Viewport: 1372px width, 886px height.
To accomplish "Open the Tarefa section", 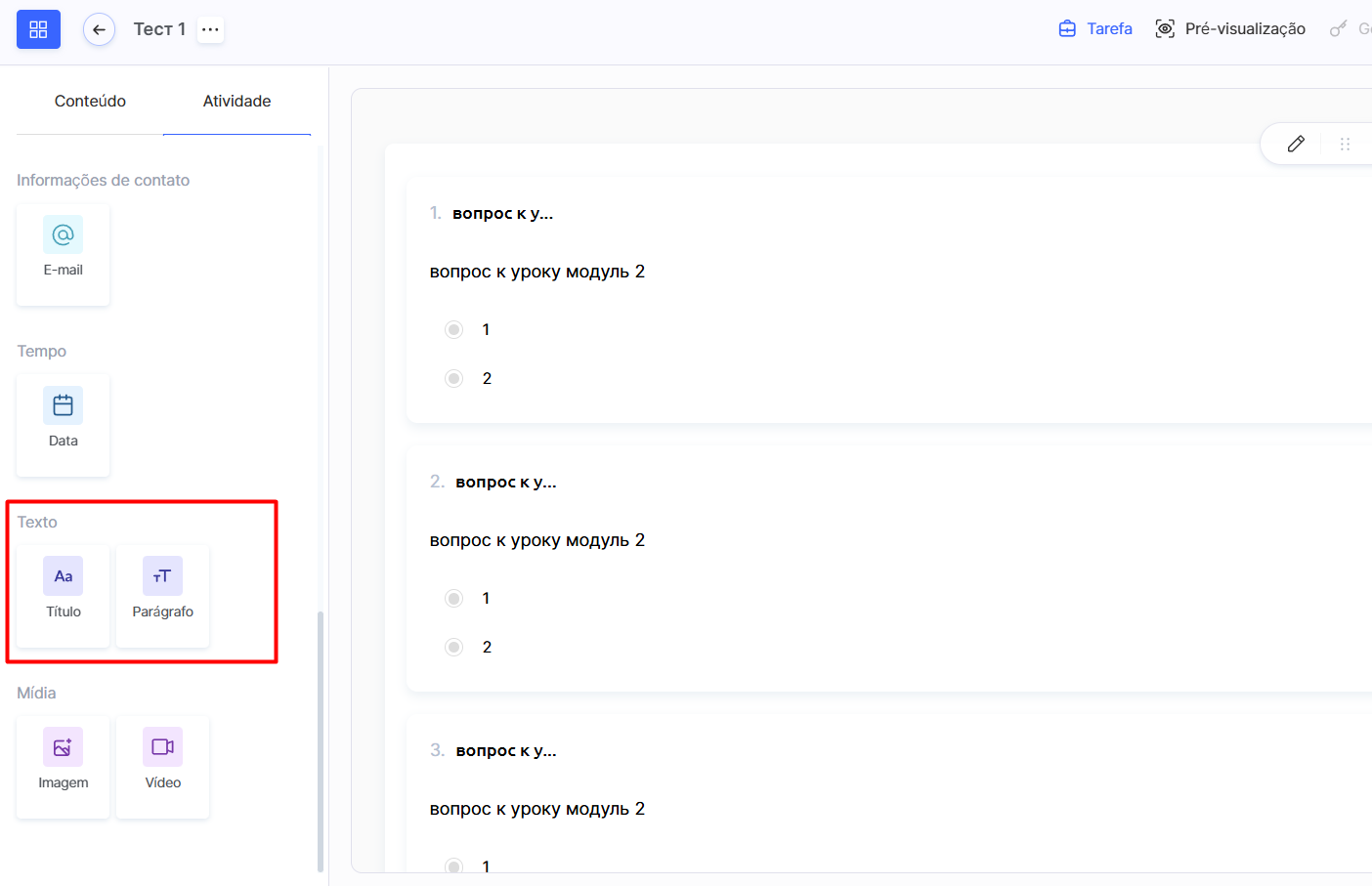I will (x=1095, y=29).
